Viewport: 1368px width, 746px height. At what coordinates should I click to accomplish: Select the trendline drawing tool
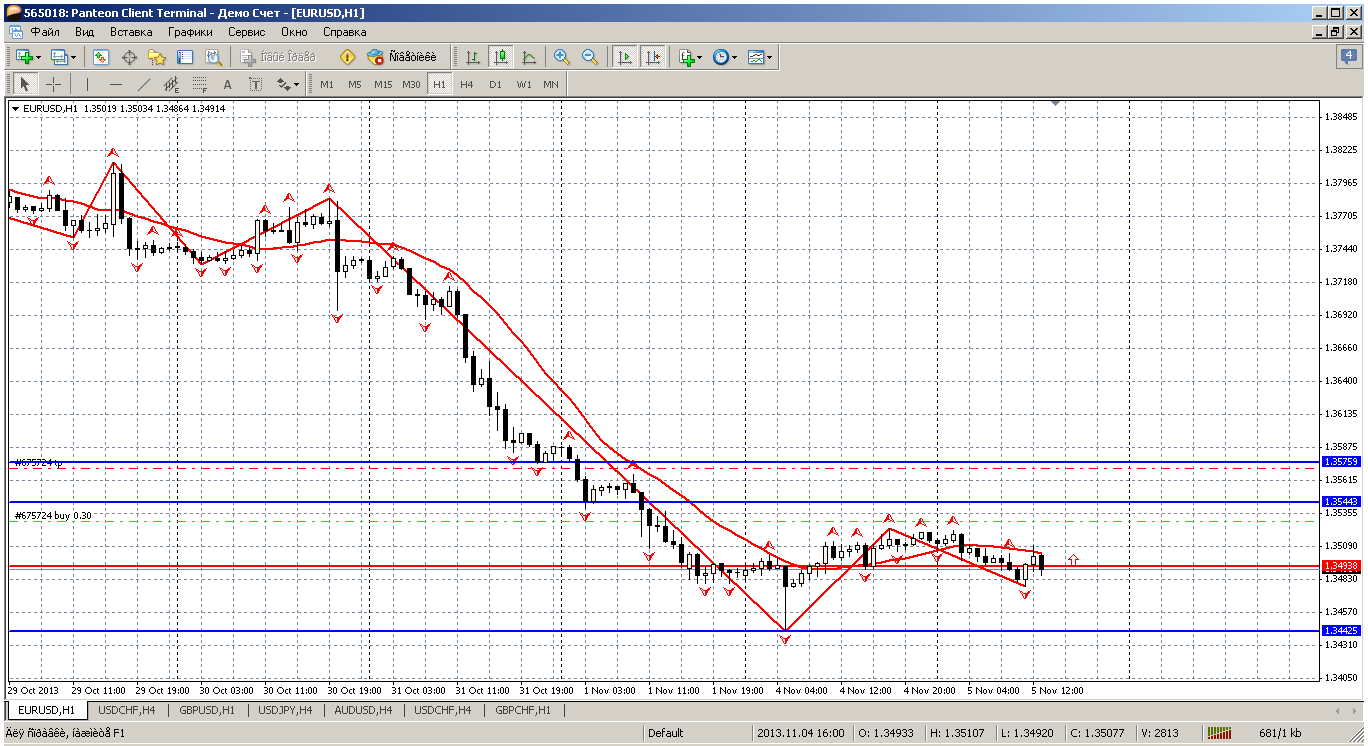point(143,84)
